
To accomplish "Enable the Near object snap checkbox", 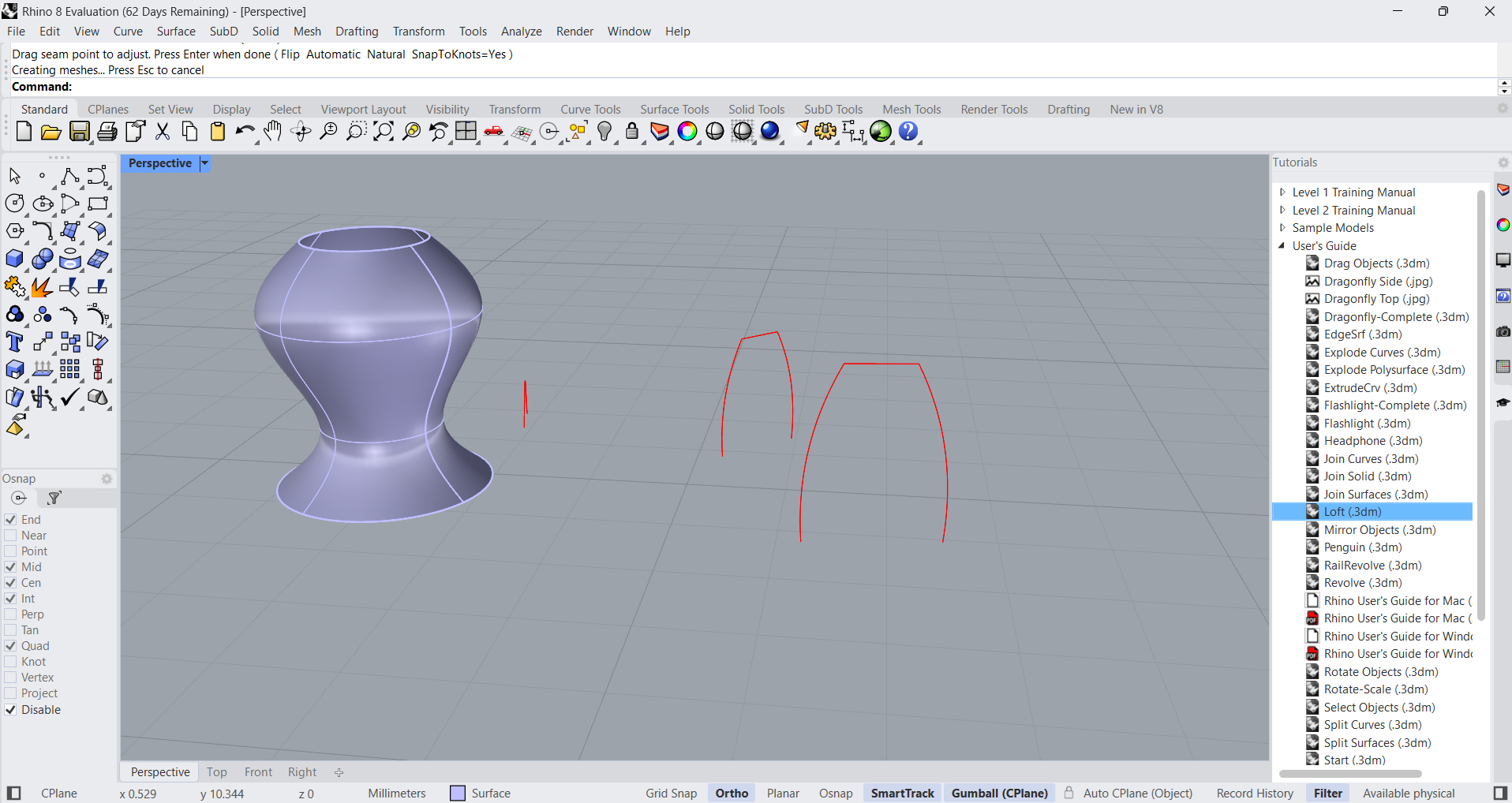I will (11, 536).
